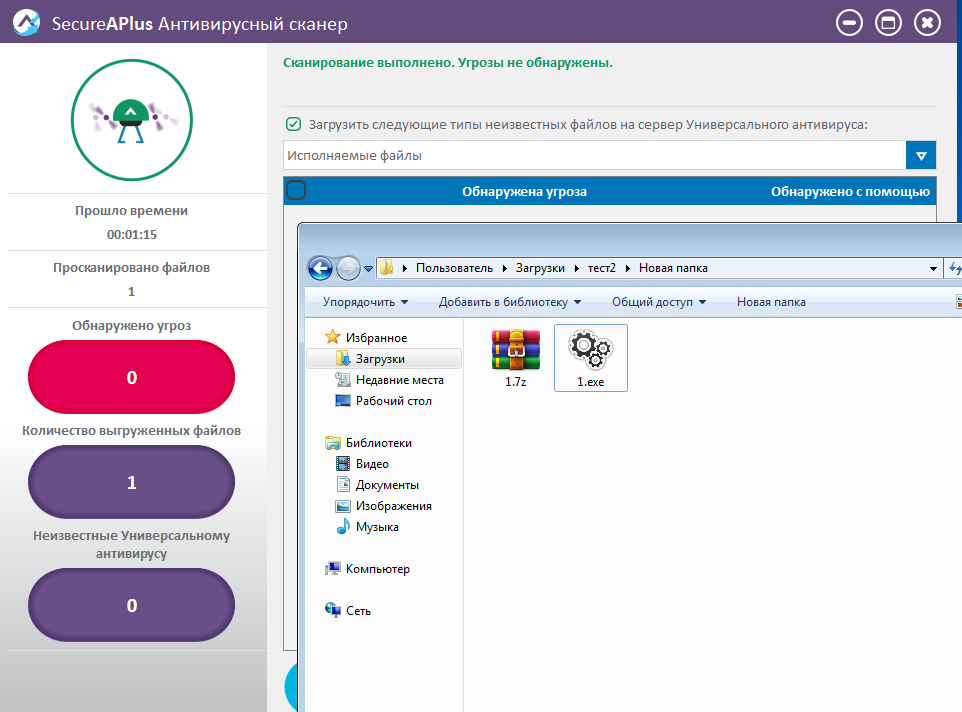
Task: Click 'Сканирование выполнено' status message
Action: tap(447, 63)
